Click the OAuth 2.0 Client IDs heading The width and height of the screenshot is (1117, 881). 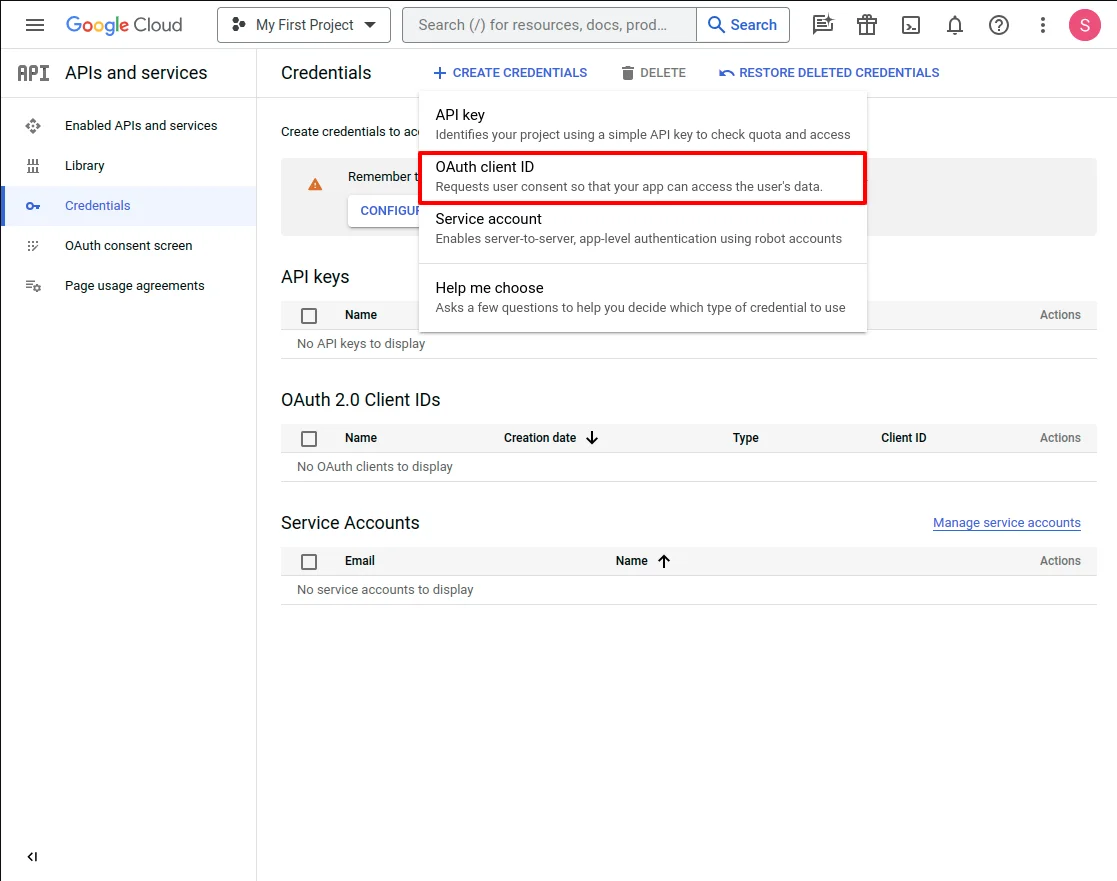click(360, 400)
